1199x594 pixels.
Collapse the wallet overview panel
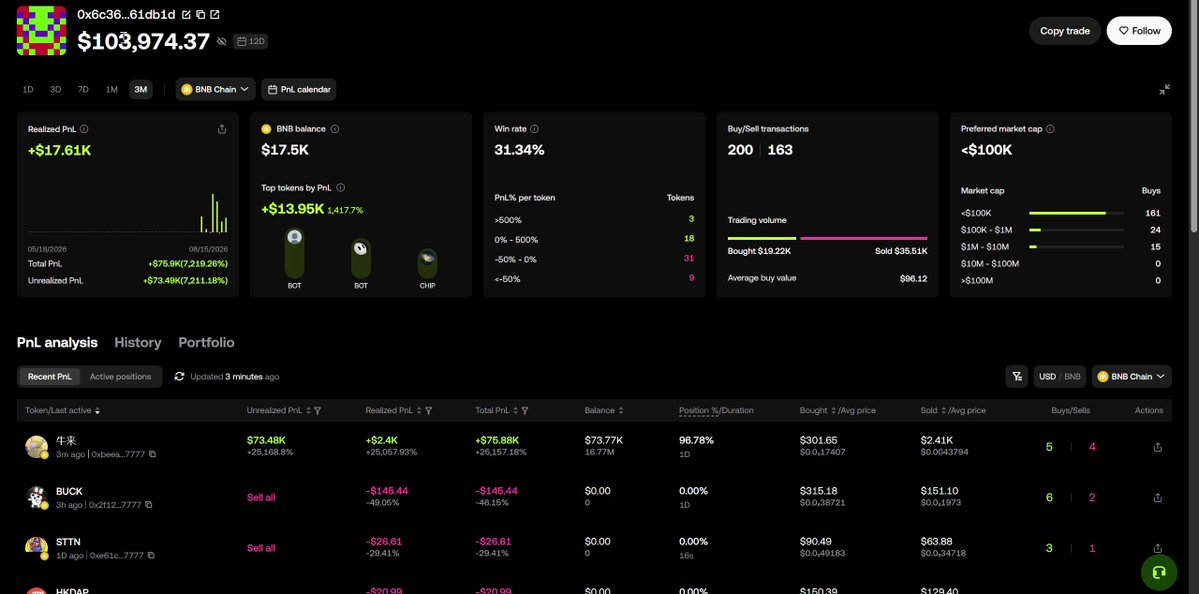[x=1164, y=89]
